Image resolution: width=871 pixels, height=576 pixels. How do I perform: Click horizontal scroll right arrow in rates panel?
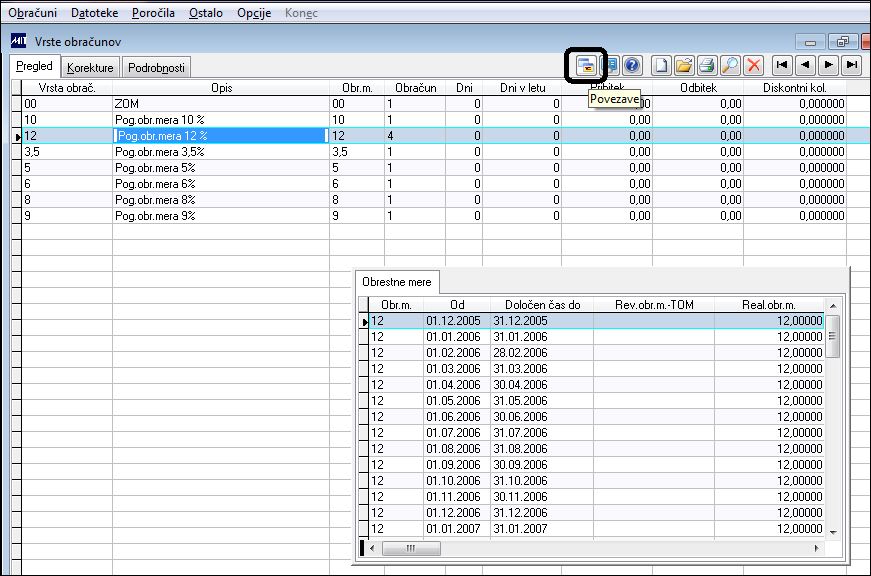[816, 548]
